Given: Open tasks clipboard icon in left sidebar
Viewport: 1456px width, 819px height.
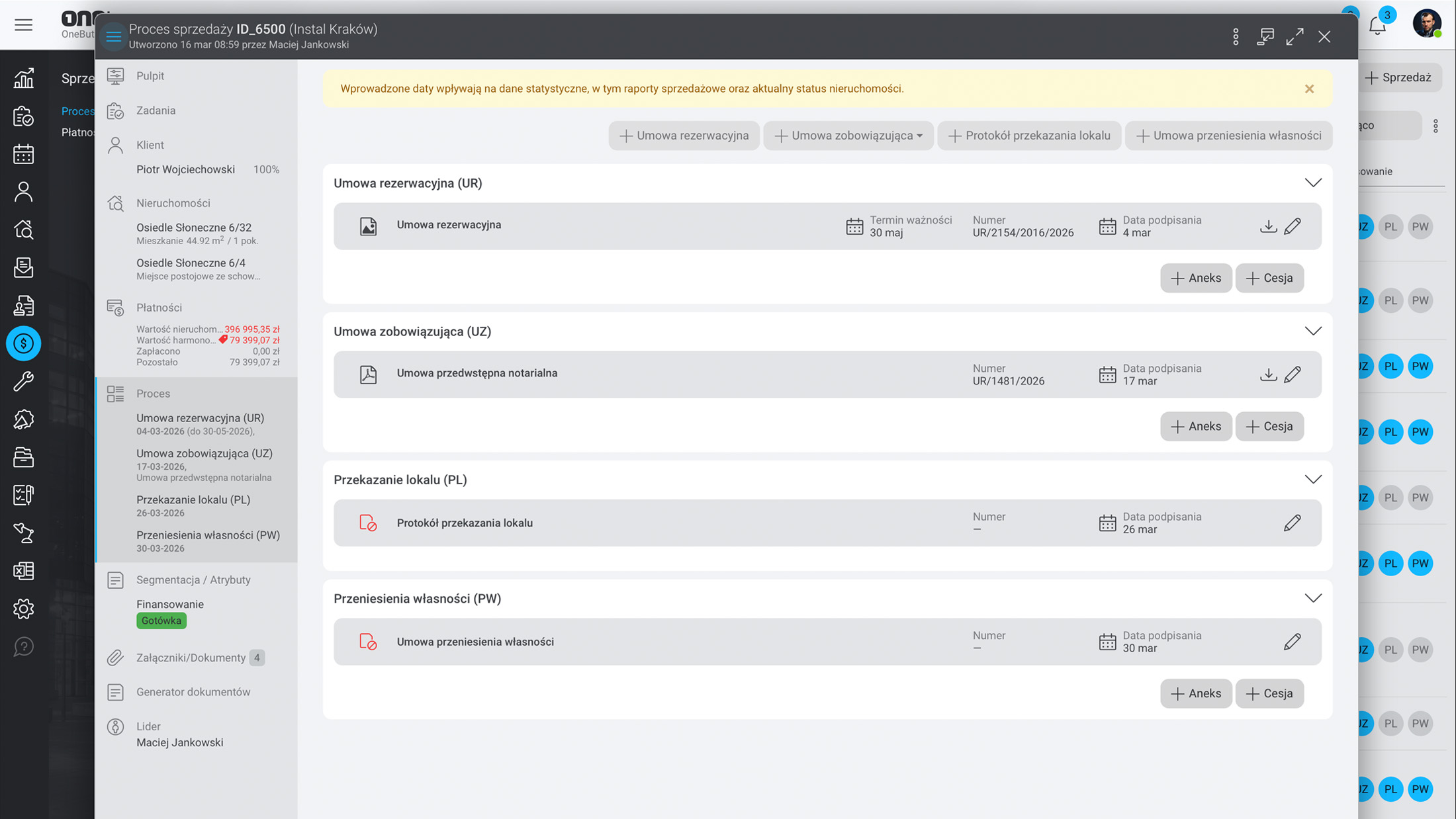Looking at the screenshot, I should tap(24, 116).
